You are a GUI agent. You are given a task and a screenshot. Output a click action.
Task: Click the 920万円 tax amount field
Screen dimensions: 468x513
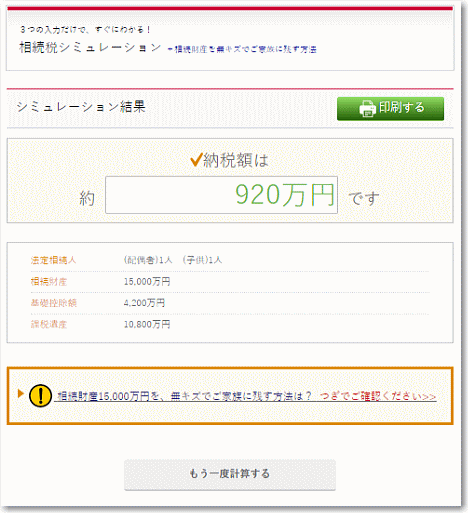click(221, 195)
